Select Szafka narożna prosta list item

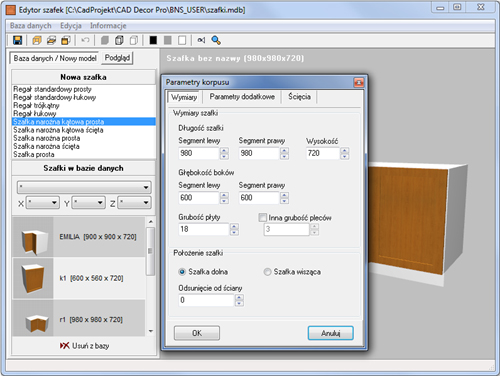click(84, 138)
